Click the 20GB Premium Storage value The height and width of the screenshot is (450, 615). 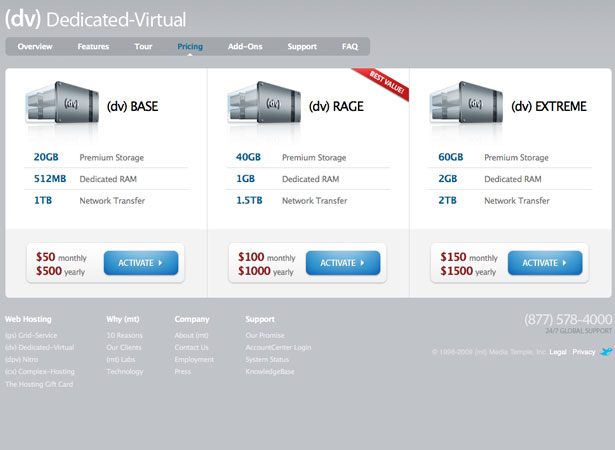46,157
